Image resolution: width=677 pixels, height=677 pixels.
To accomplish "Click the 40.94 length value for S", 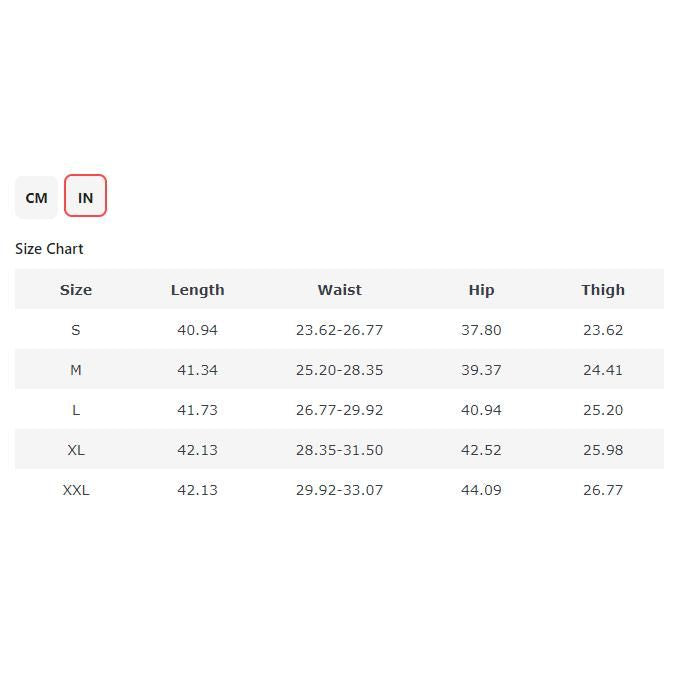I will pos(197,330).
